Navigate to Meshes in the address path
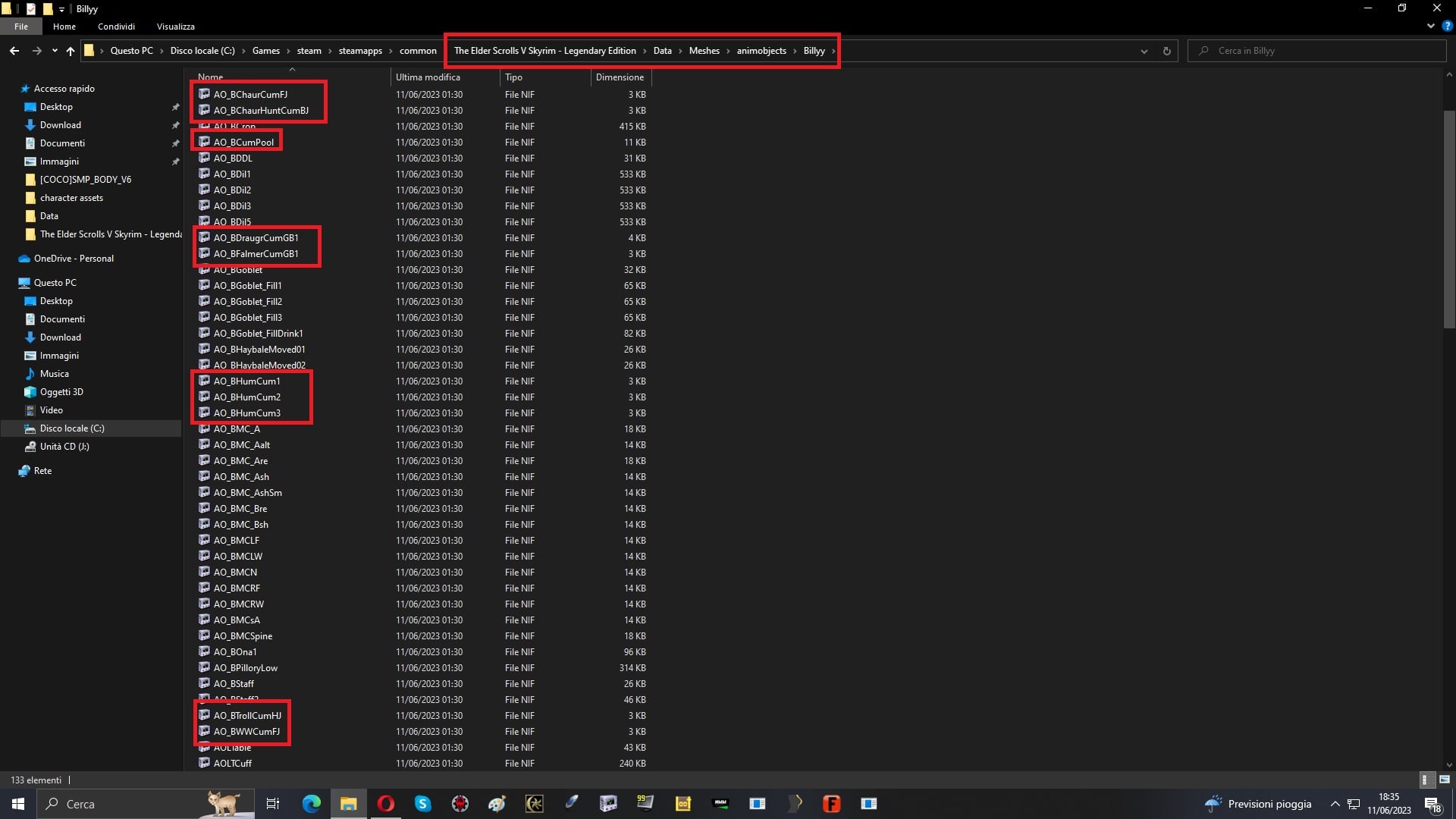The height and width of the screenshot is (819, 1456). 704,51
